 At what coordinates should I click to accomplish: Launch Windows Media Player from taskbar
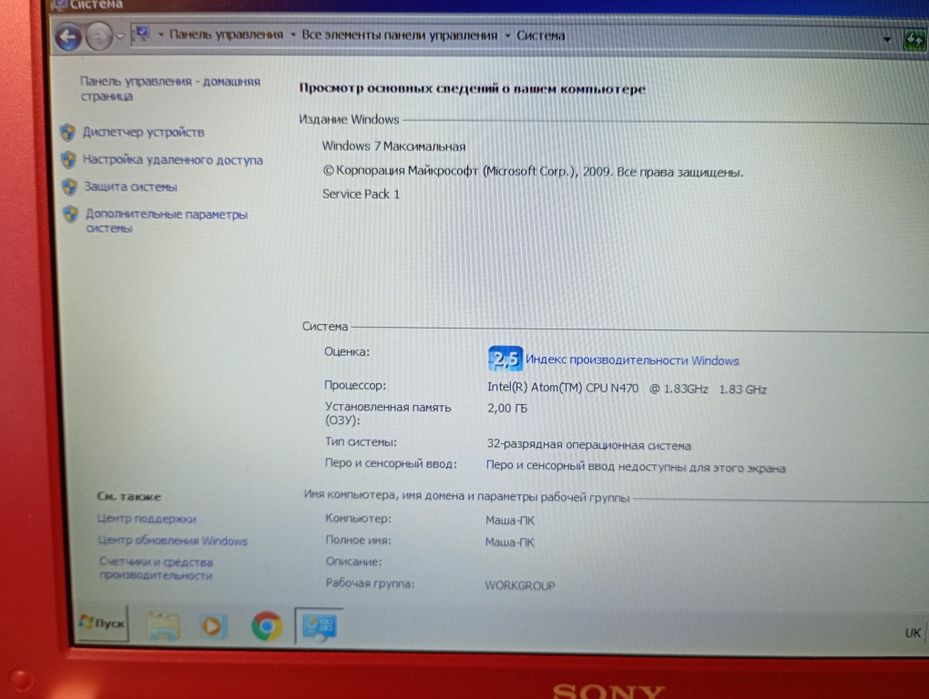coord(212,626)
